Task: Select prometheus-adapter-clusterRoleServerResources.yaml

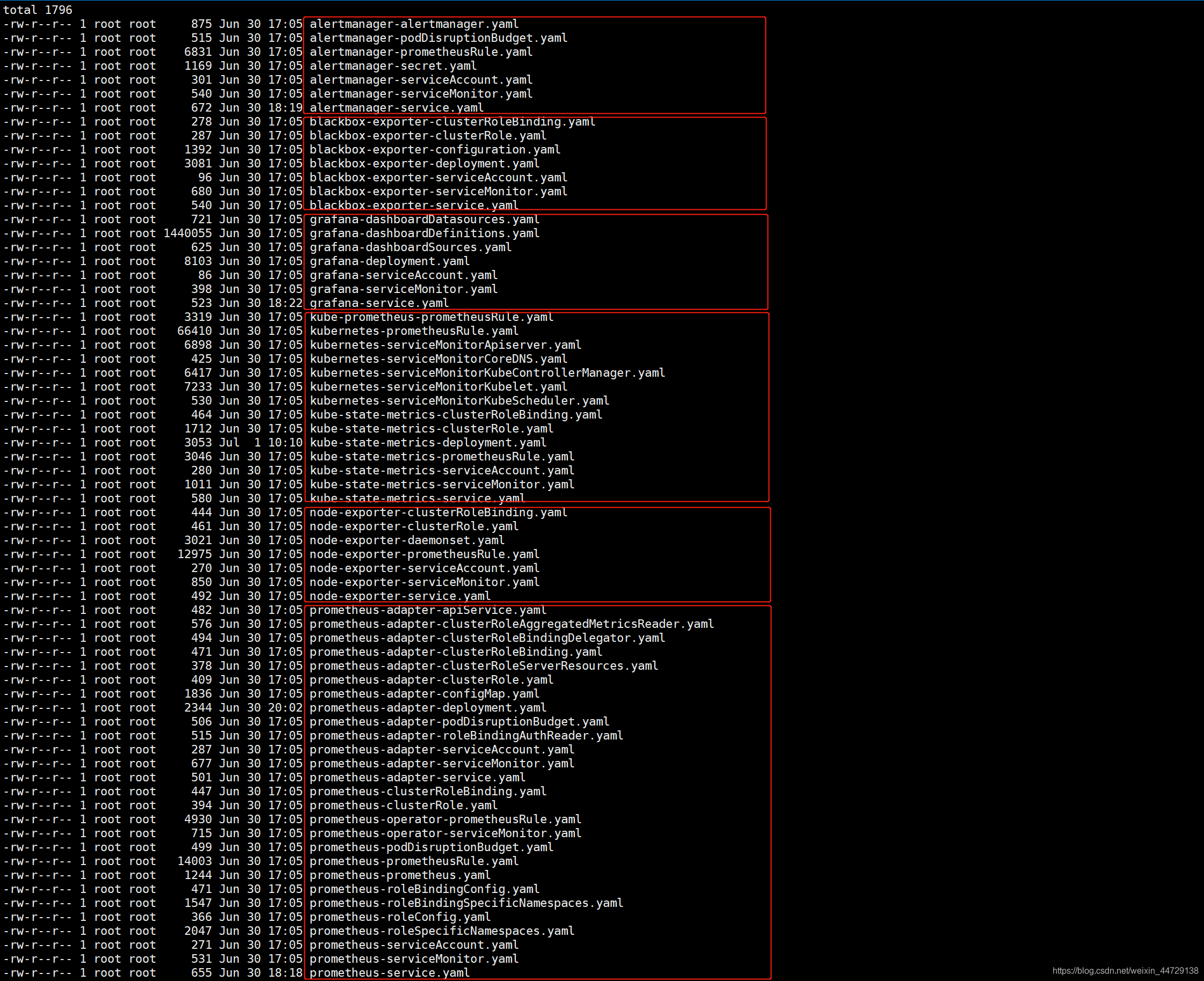Action: click(483, 665)
